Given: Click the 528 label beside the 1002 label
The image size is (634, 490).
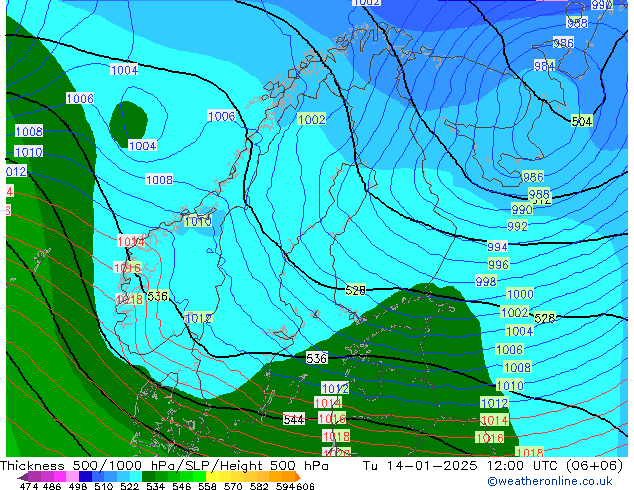Looking at the screenshot, I should [545, 318].
